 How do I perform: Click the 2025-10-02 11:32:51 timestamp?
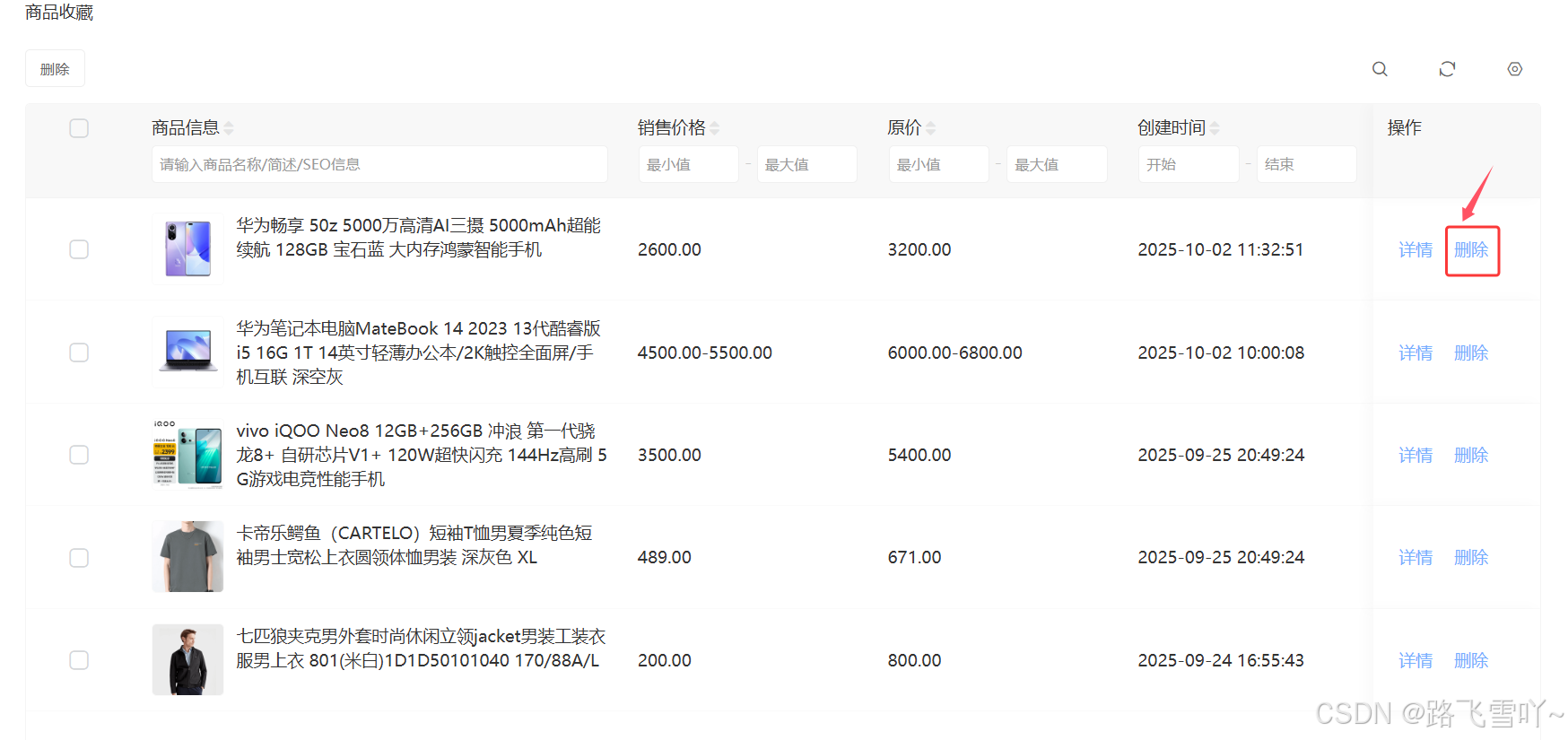point(1221,250)
